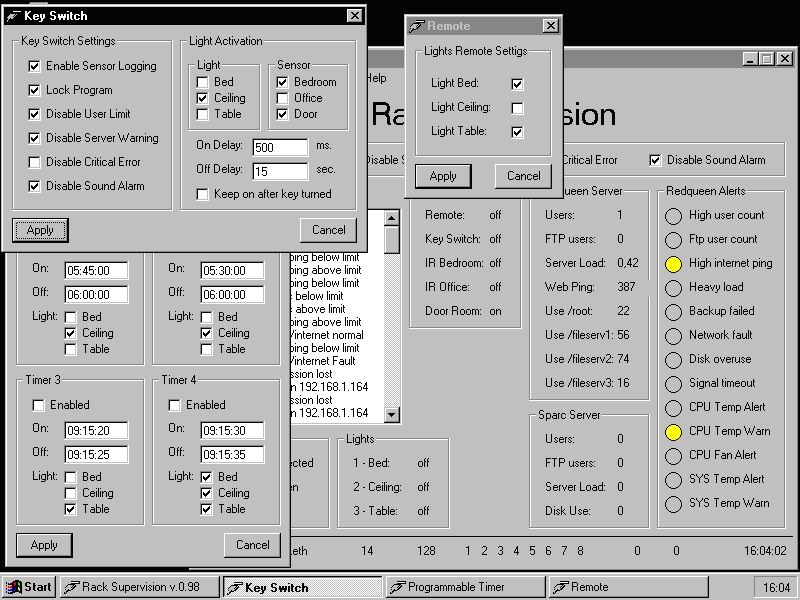This screenshot has width=800, height=600.
Task: Click Apply in Key Switch dialog
Action: click(x=41, y=230)
